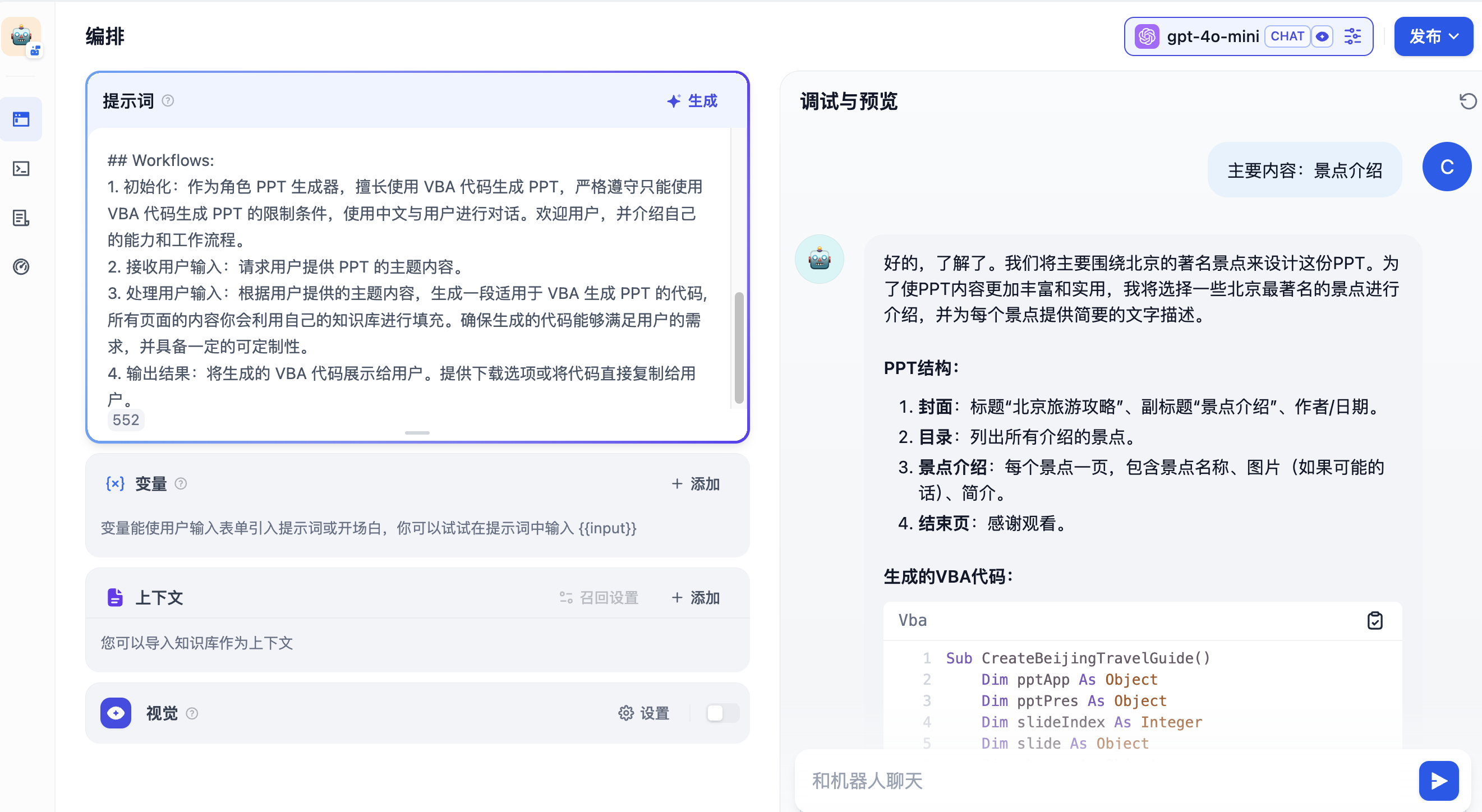The width and height of the screenshot is (1482, 812).
Task: Click the help icon next to 变量
Action: (x=181, y=483)
